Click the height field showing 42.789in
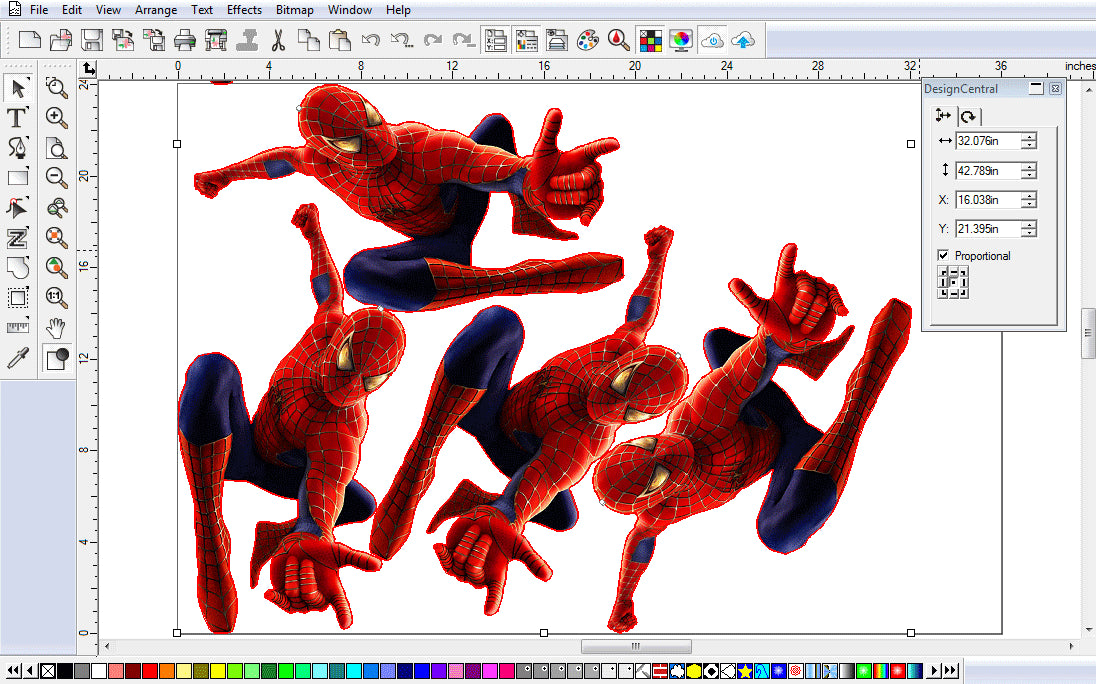 pos(988,170)
